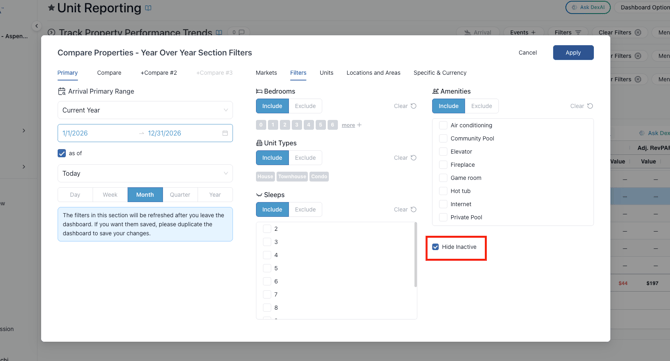Check Internet amenity
Image resolution: width=670 pixels, height=361 pixels.
443,204
